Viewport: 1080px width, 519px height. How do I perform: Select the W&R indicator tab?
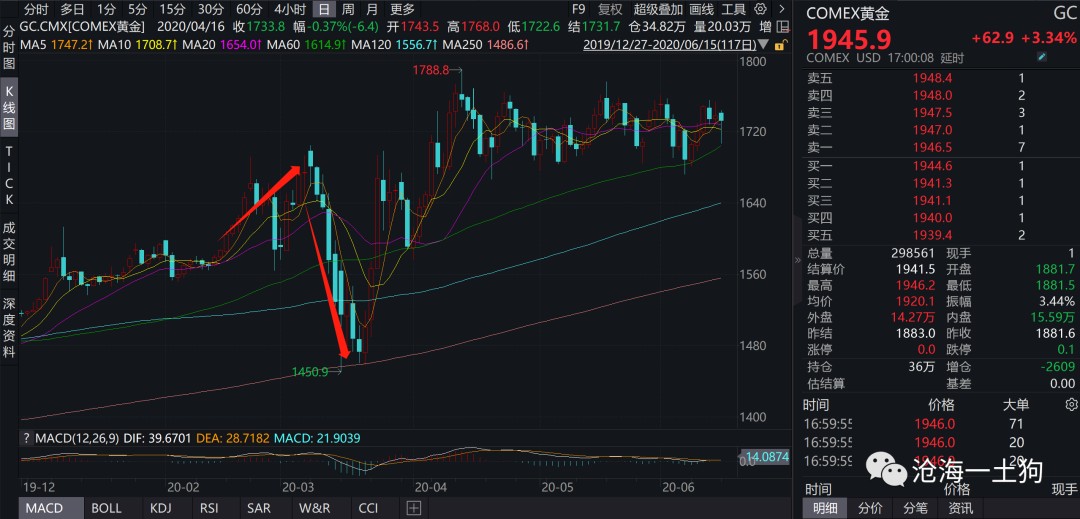point(314,509)
